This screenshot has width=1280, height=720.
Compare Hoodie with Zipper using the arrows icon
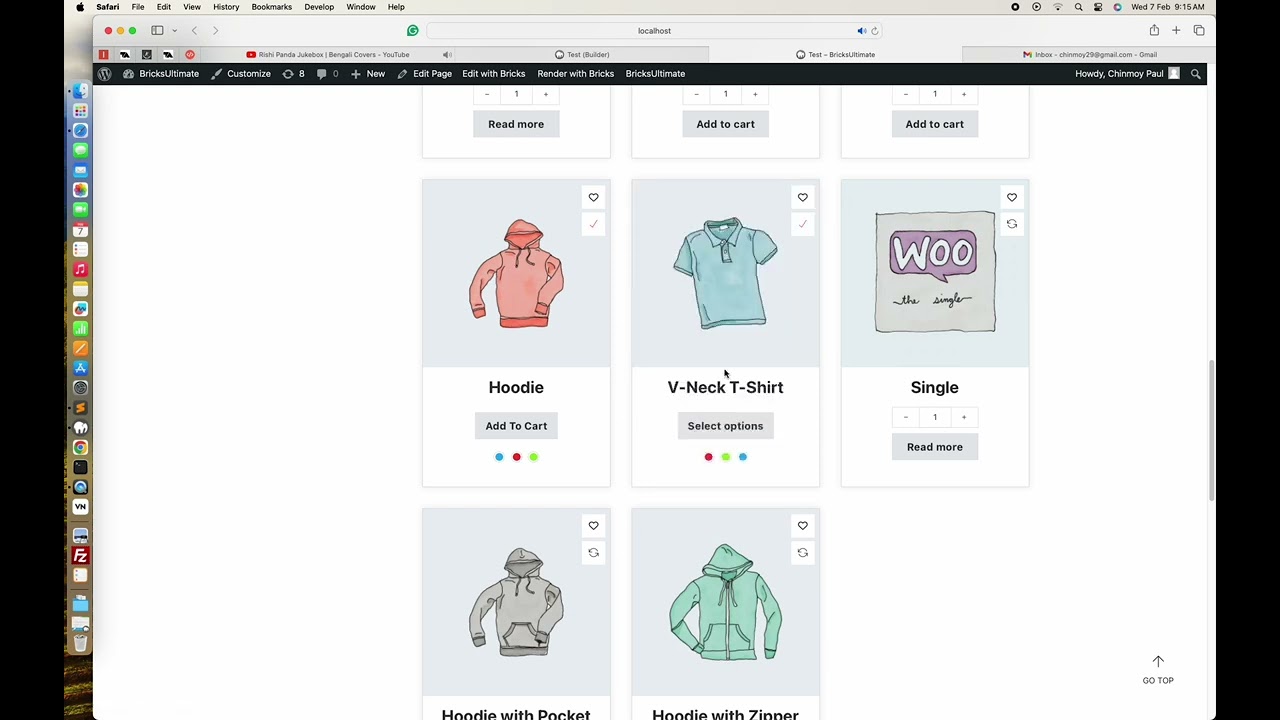click(x=802, y=552)
